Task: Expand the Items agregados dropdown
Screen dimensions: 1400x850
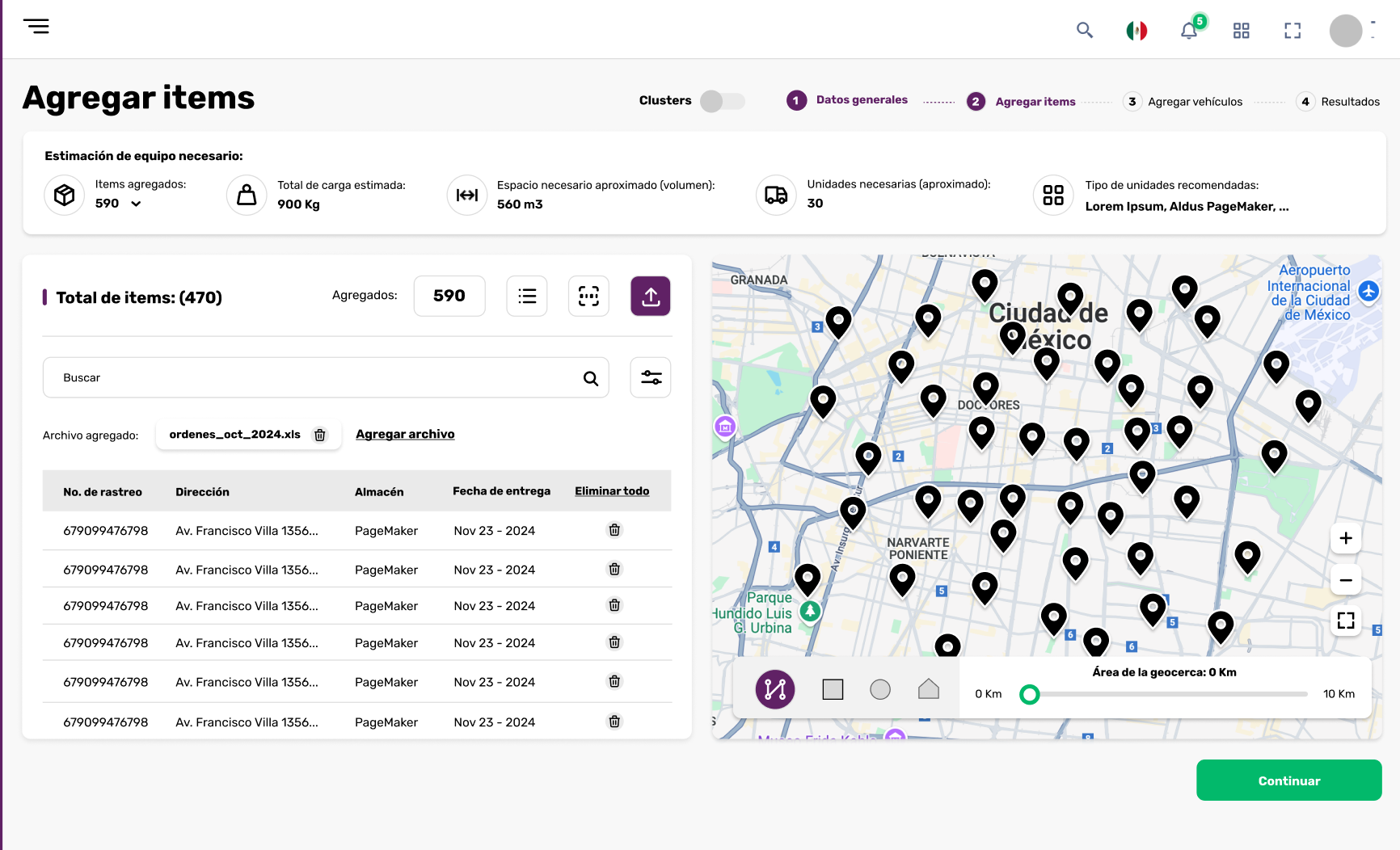Action: (x=136, y=204)
